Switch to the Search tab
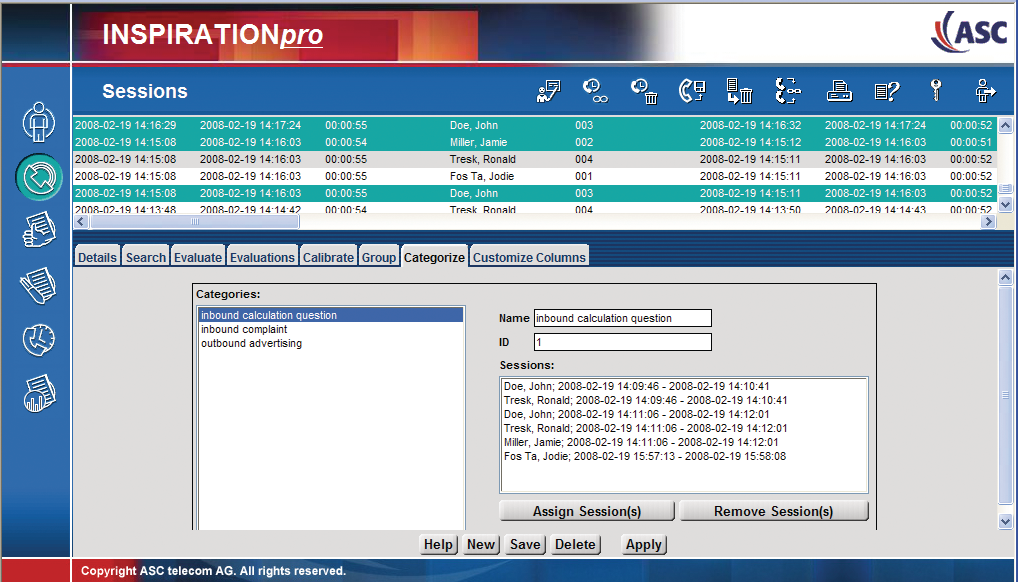 click(x=145, y=256)
